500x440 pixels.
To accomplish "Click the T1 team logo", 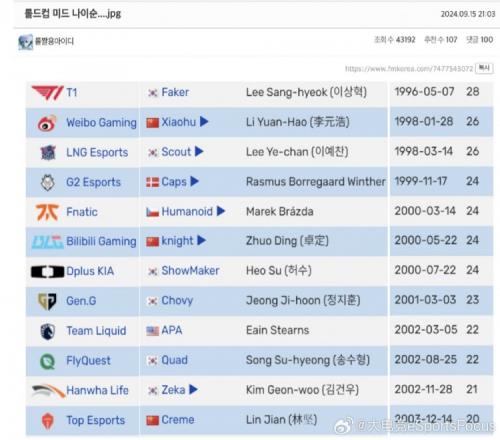I will pyautogui.click(x=47, y=93).
